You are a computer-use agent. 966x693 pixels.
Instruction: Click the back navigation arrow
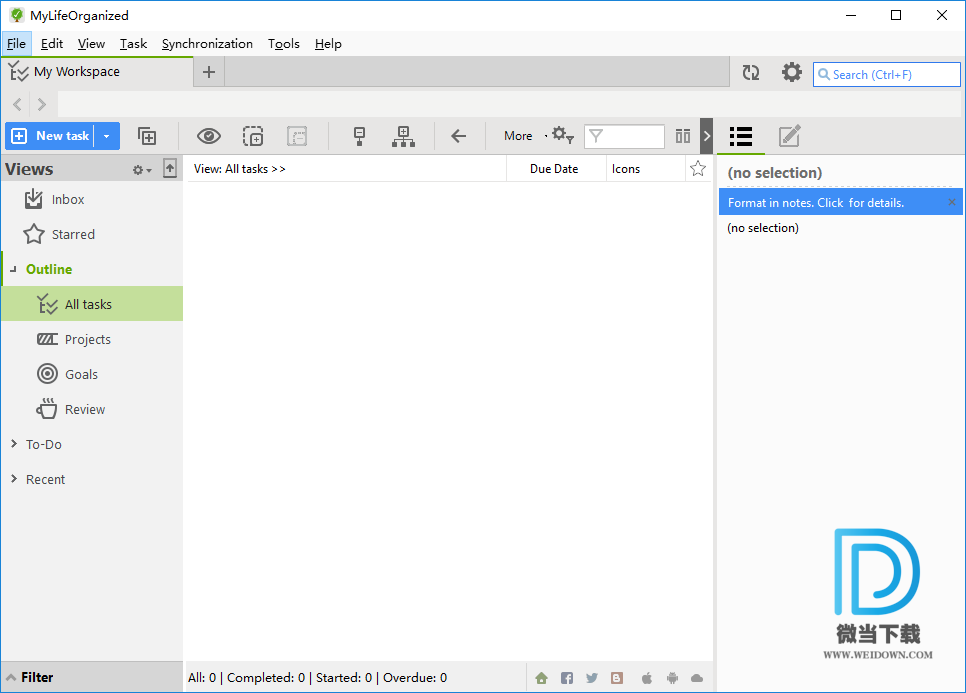pos(17,105)
